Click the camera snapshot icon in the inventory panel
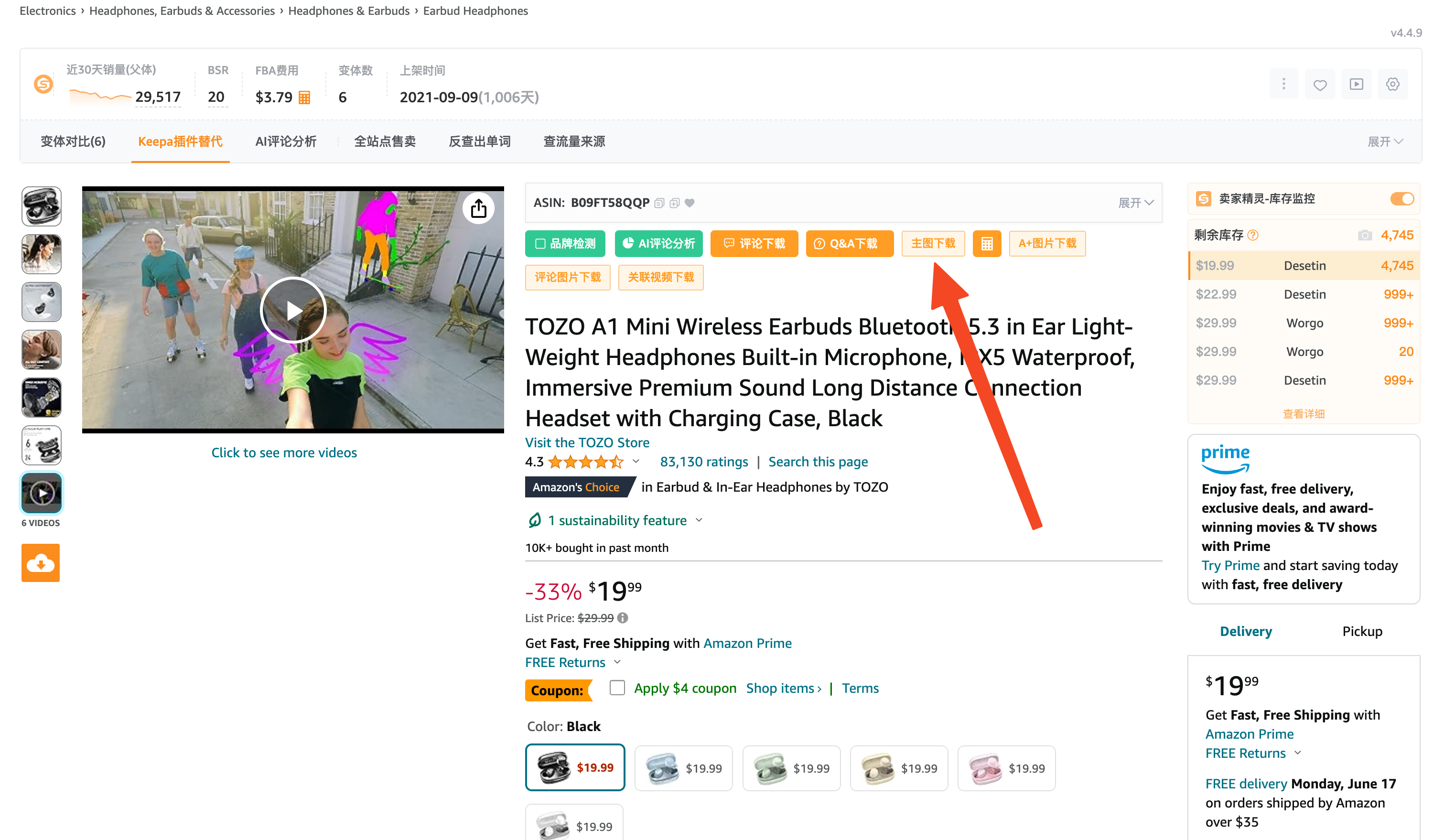 point(1365,235)
